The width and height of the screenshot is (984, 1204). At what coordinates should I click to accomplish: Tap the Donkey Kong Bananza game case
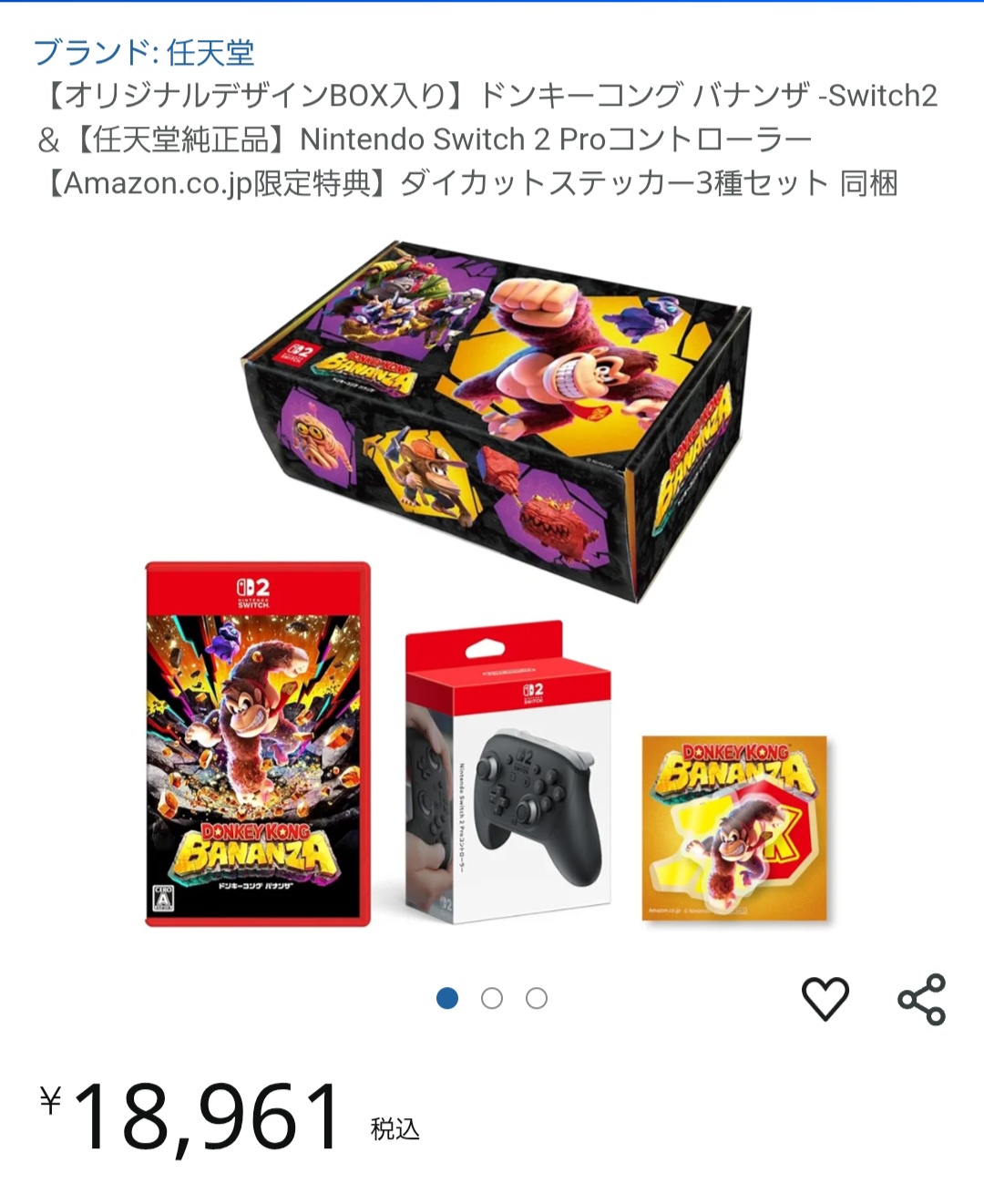[x=258, y=744]
